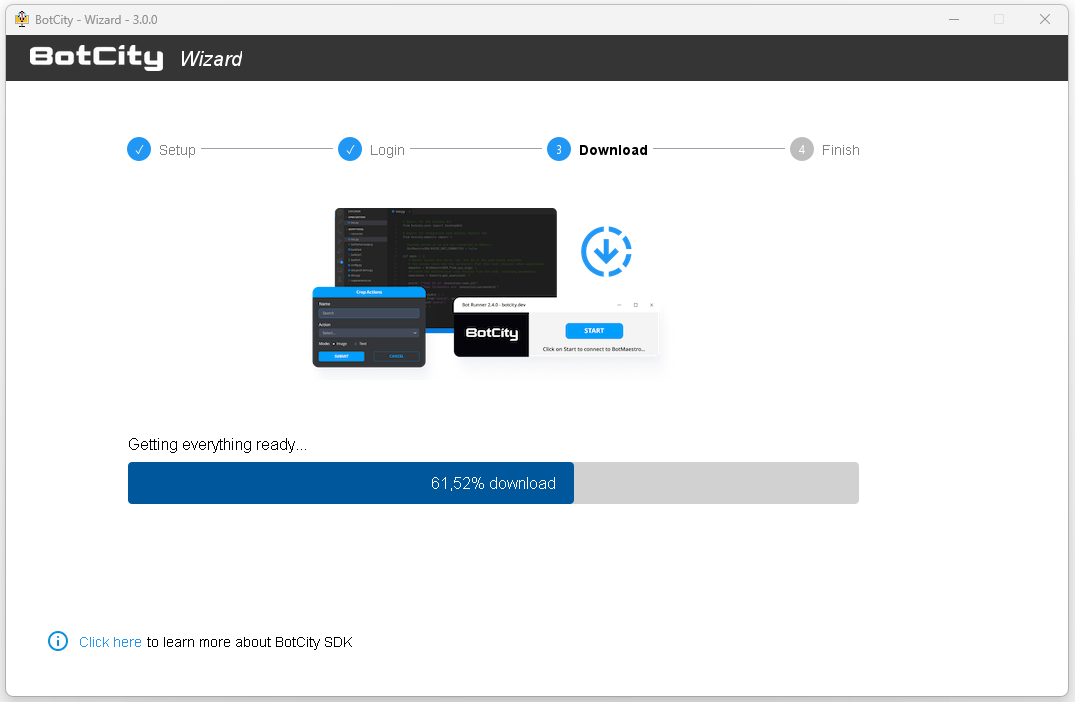1075x702 pixels.
Task: Open the Click here BotCity SDK link
Action: tap(110, 641)
